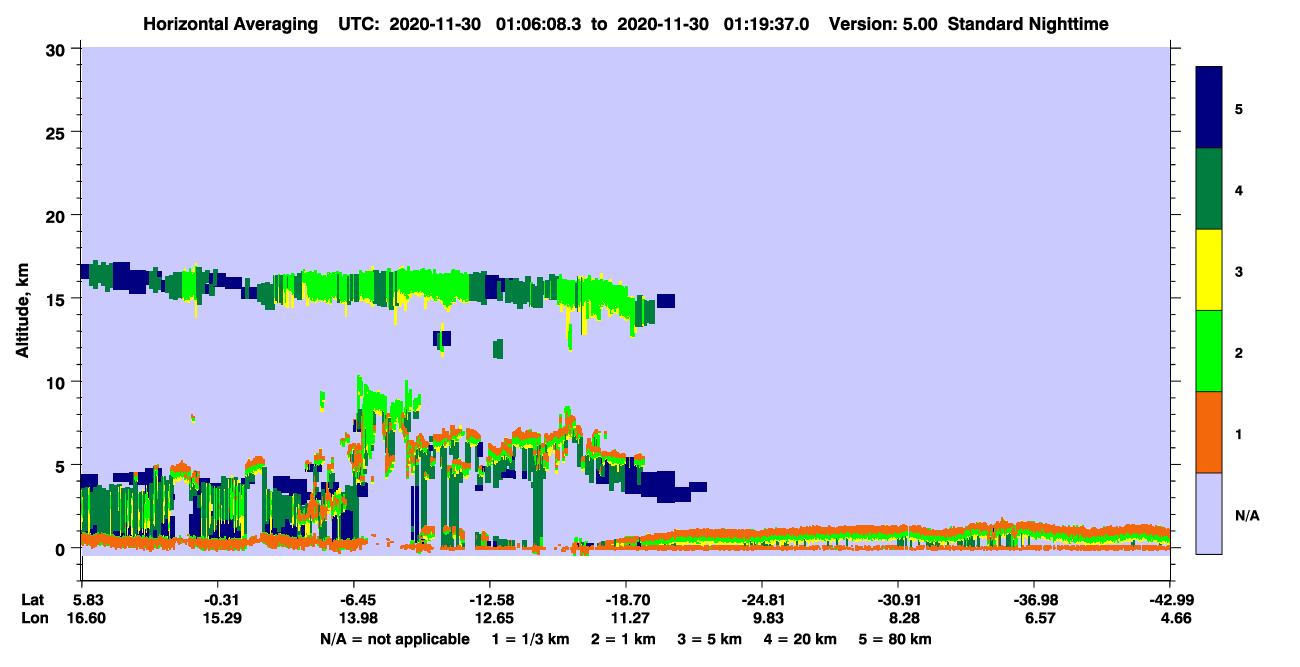Click latitude value -12.58

[489, 600]
